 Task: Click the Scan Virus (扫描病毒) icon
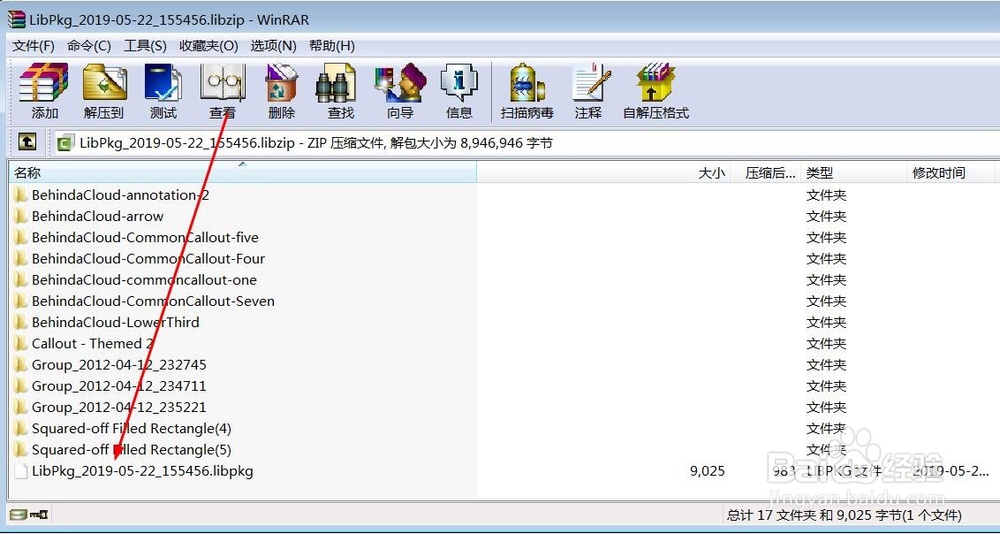click(x=527, y=82)
